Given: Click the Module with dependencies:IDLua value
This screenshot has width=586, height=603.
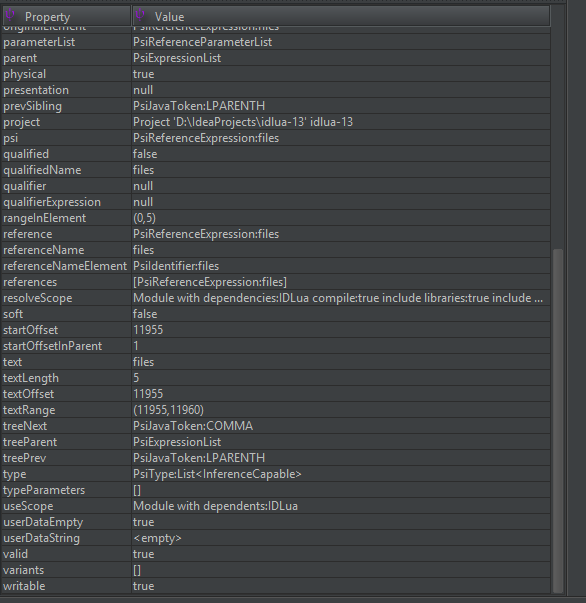Looking at the screenshot, I should 338,298.
